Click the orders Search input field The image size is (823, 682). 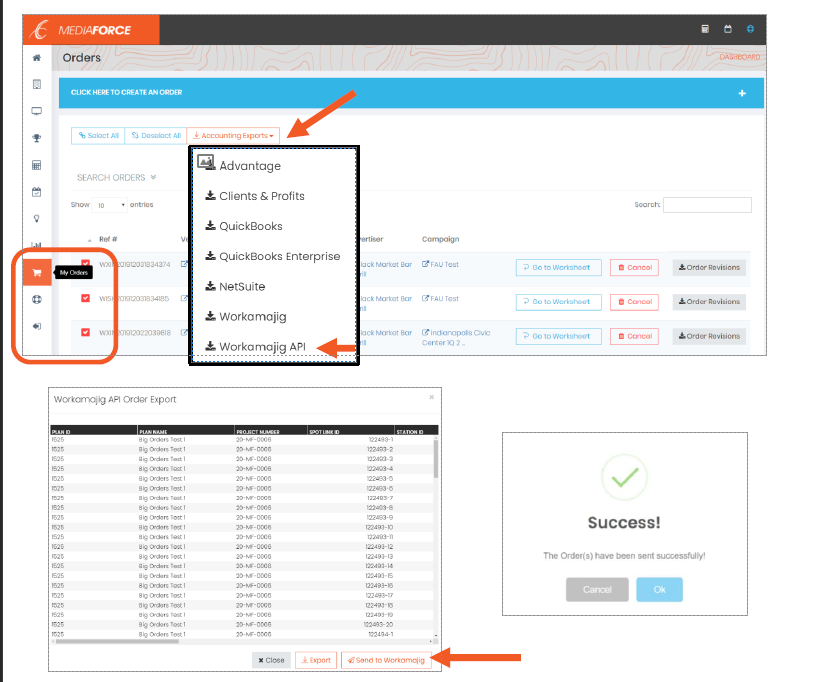click(x=707, y=205)
